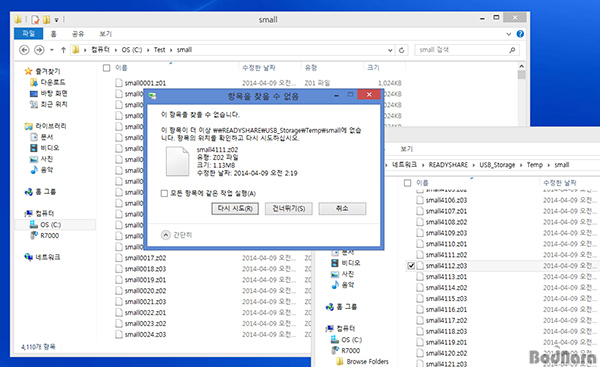This screenshot has width=600, height=367.
Task: Toggle select-all checkbox in network window header
Action: [408, 183]
